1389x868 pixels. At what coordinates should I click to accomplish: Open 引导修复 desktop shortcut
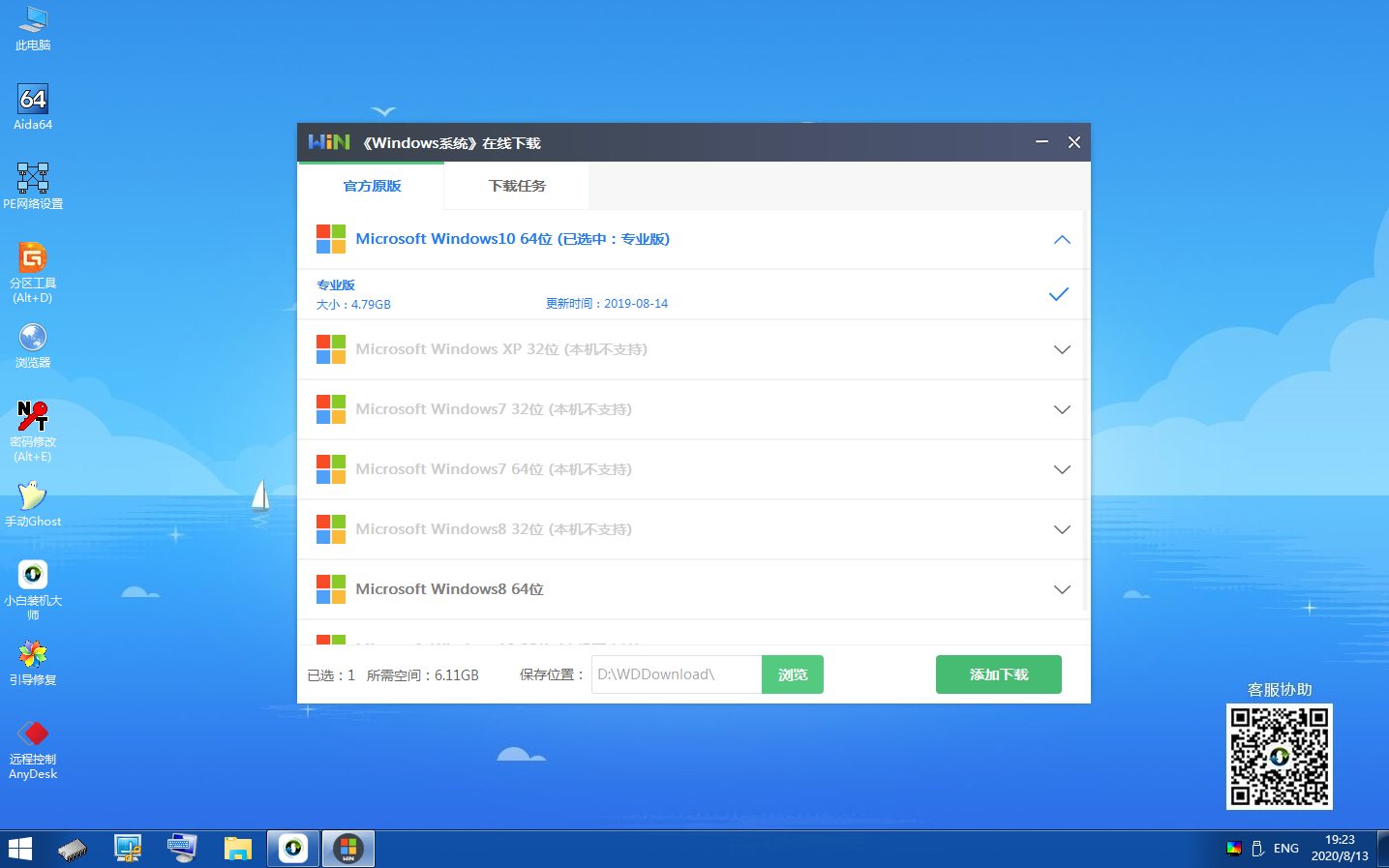pyautogui.click(x=33, y=663)
